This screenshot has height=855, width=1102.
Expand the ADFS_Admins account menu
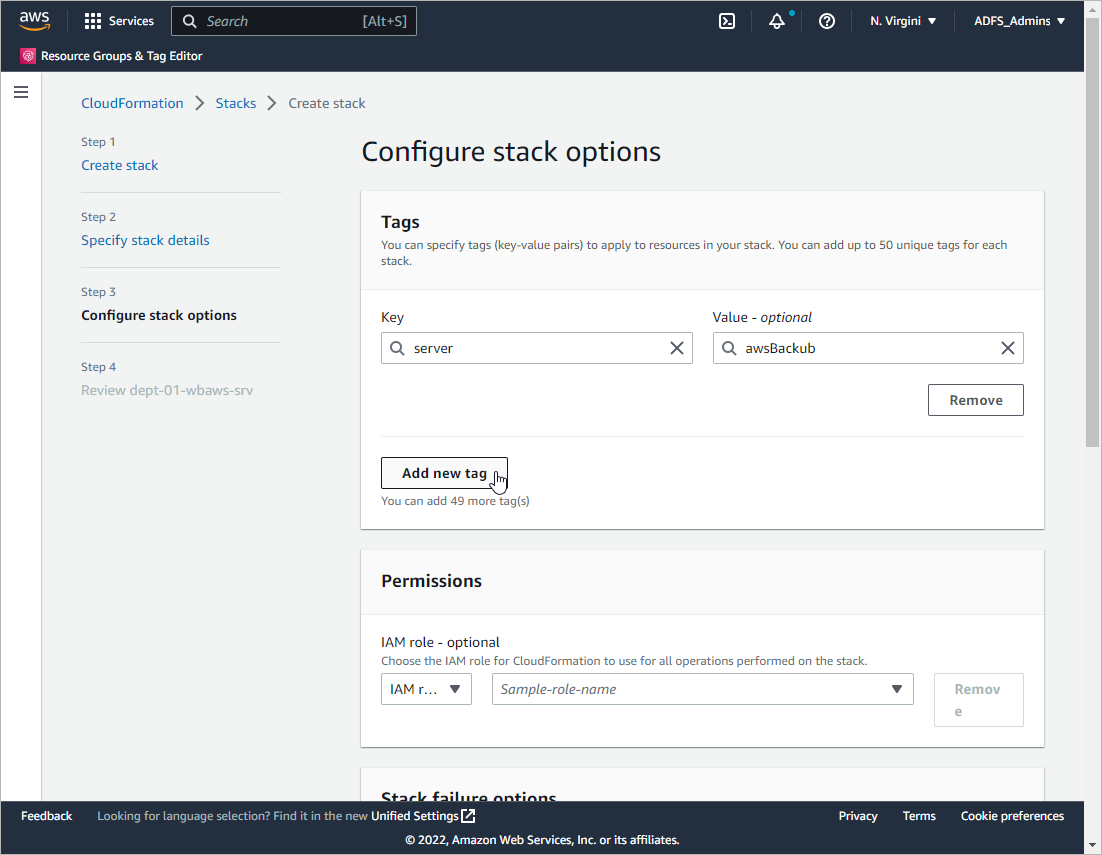1020,21
